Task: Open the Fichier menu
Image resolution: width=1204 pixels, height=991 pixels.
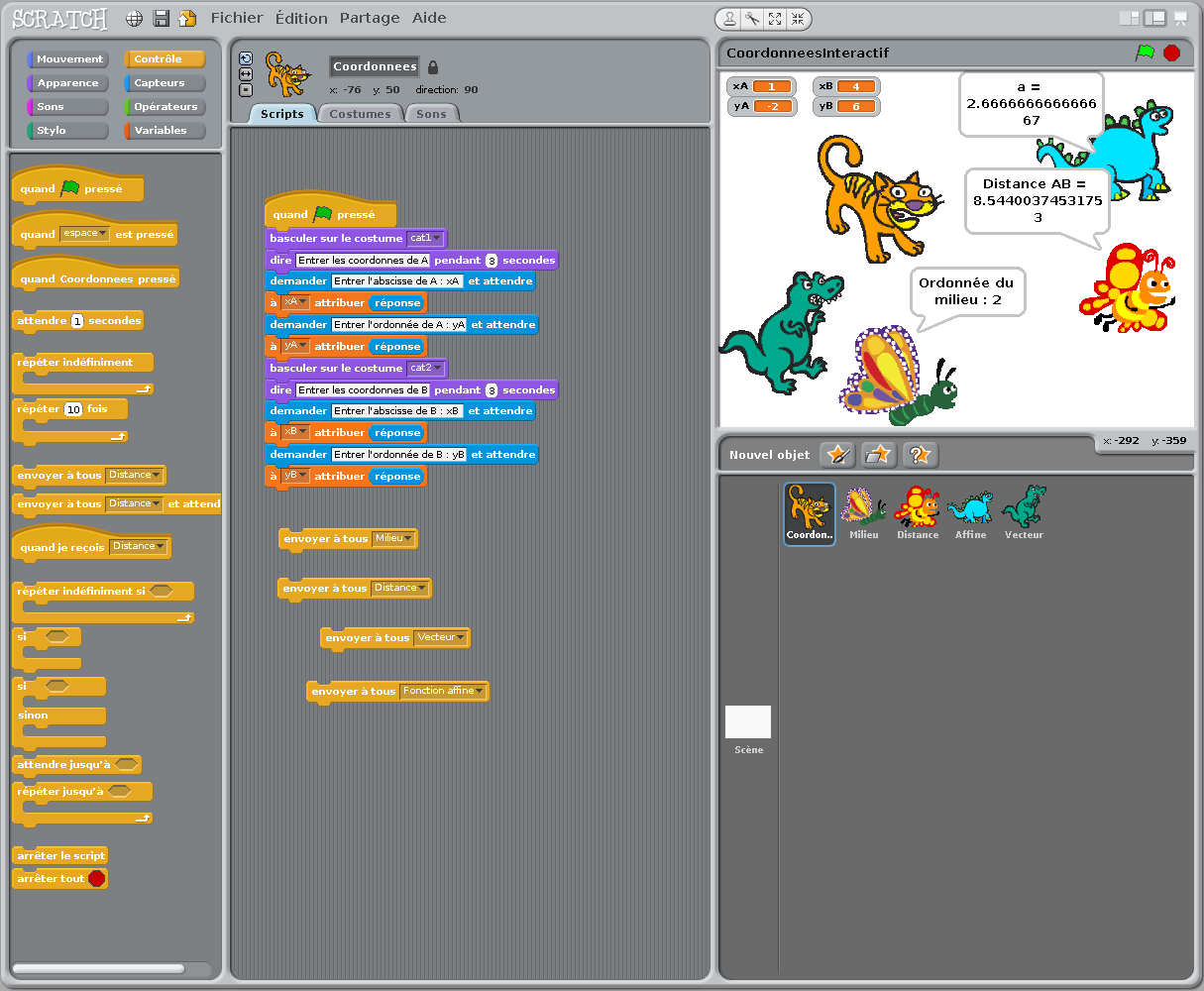Action: (238, 18)
